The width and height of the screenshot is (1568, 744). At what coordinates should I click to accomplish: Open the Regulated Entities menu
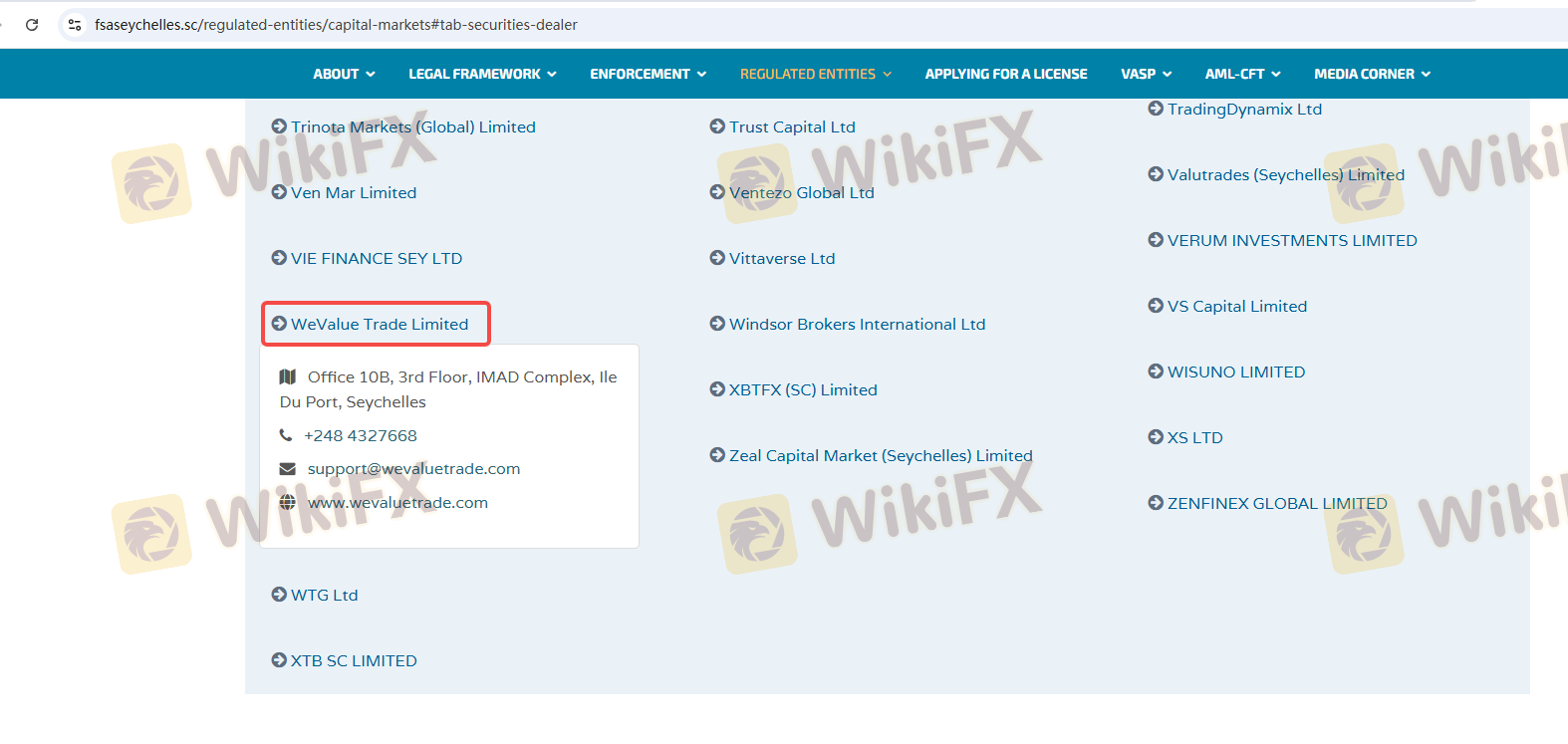[x=815, y=74]
